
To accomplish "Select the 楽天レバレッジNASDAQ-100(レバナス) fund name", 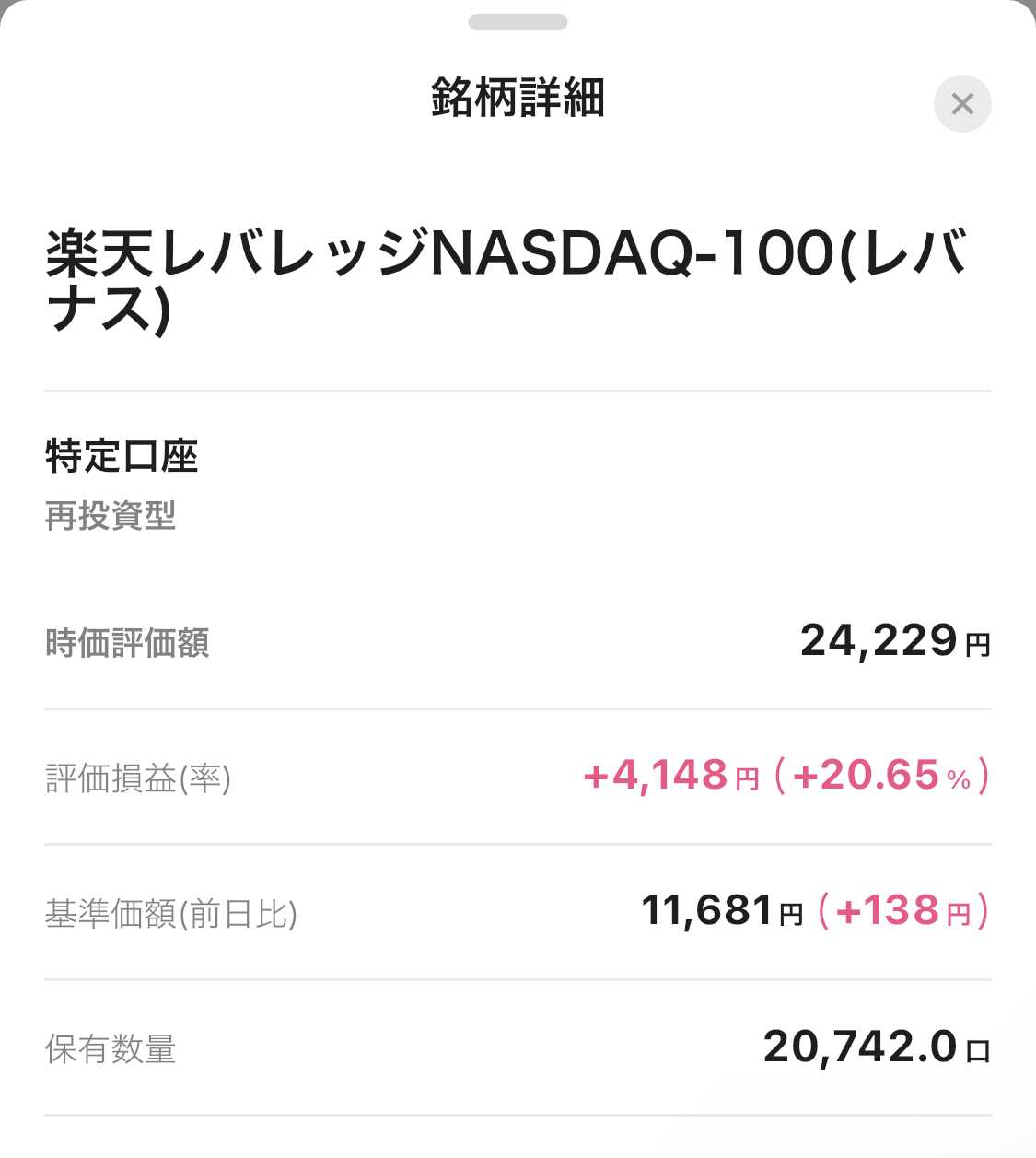I will coord(505,278).
